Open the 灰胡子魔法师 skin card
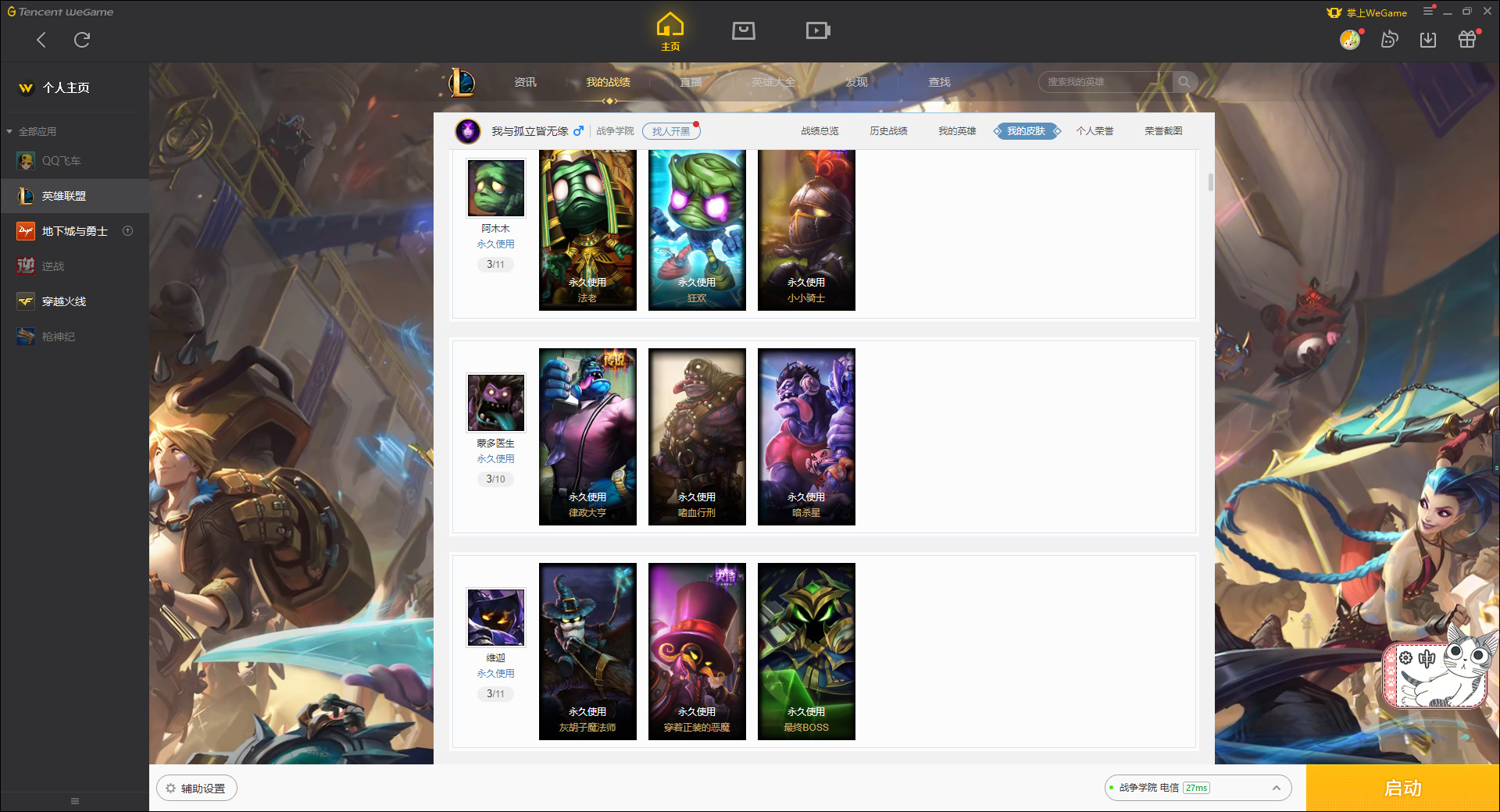The height and width of the screenshot is (812, 1500). tap(587, 651)
